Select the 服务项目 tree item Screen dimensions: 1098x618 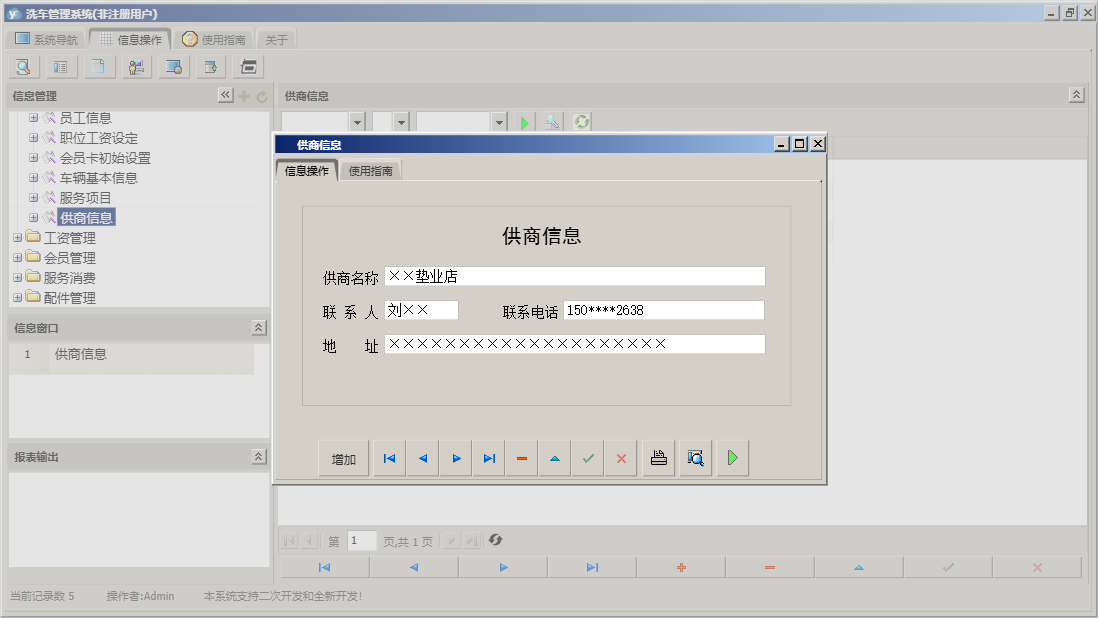(85, 198)
